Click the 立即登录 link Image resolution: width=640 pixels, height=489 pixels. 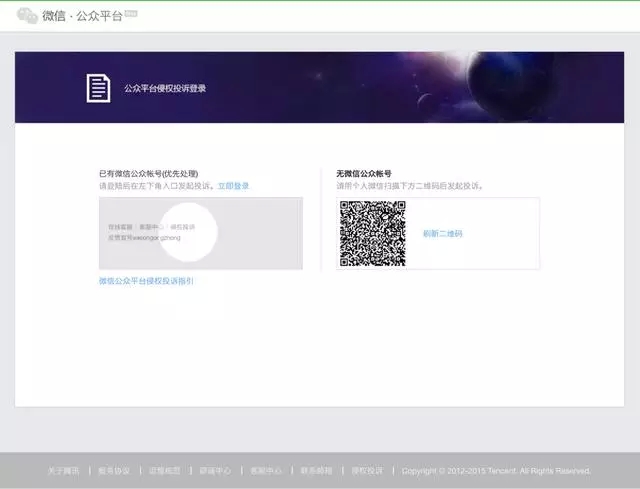tap(233, 186)
